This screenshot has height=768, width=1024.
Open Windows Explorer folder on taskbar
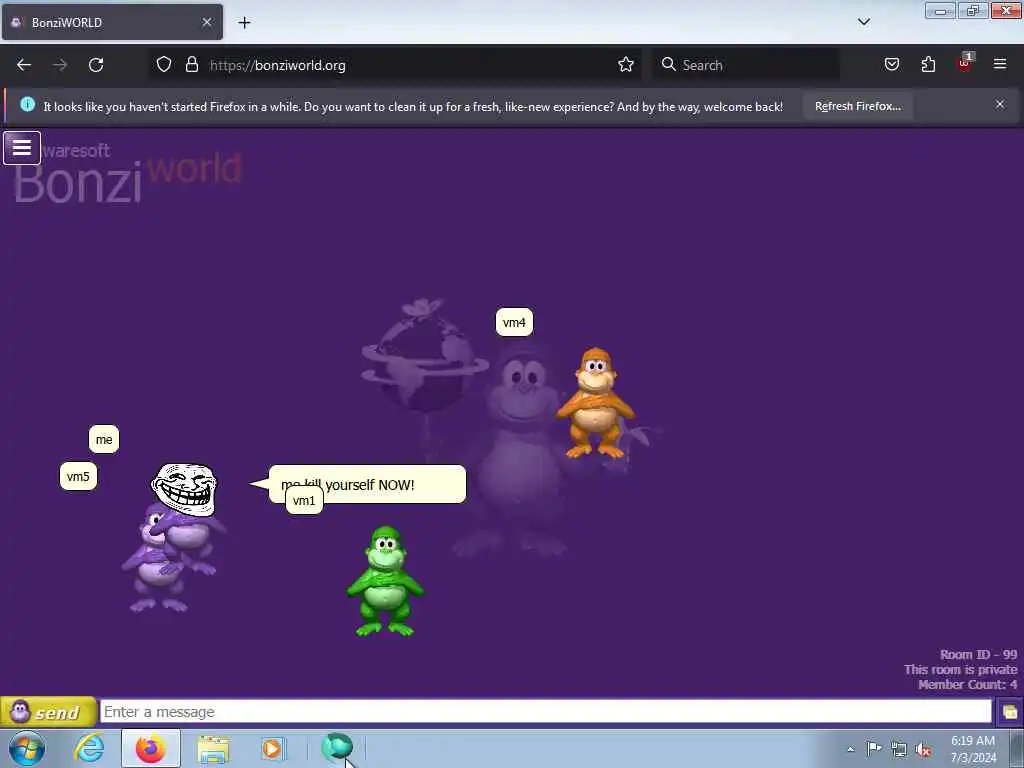[213, 749]
